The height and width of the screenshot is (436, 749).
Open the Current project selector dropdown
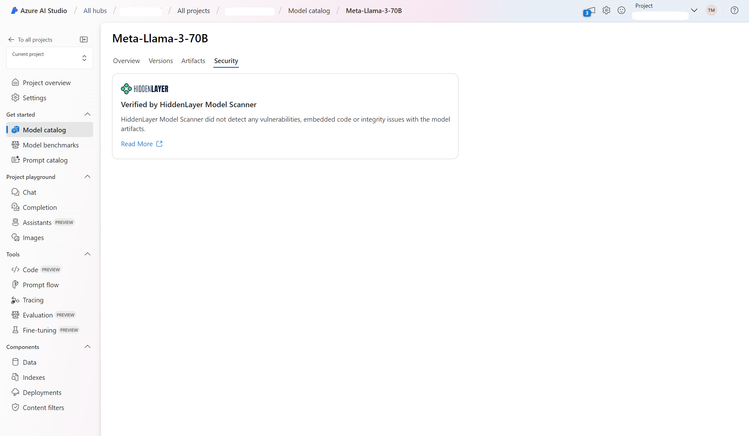click(x=49, y=58)
